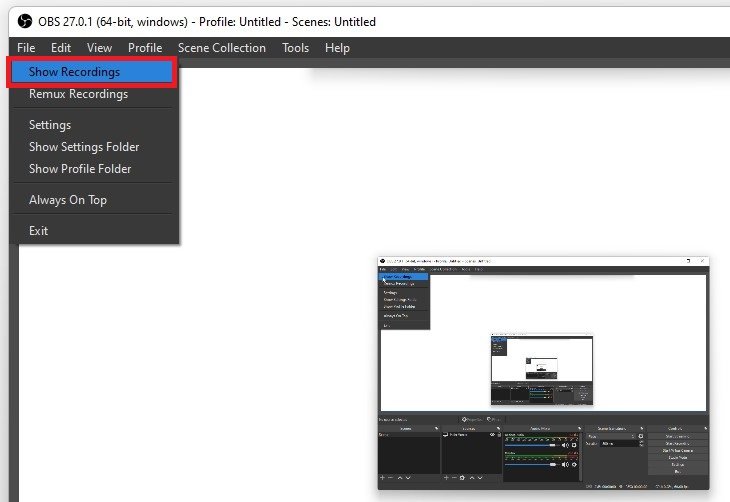Image resolution: width=730 pixels, height=502 pixels.
Task: Choose Exit from the File menu
Action: pos(92,231)
